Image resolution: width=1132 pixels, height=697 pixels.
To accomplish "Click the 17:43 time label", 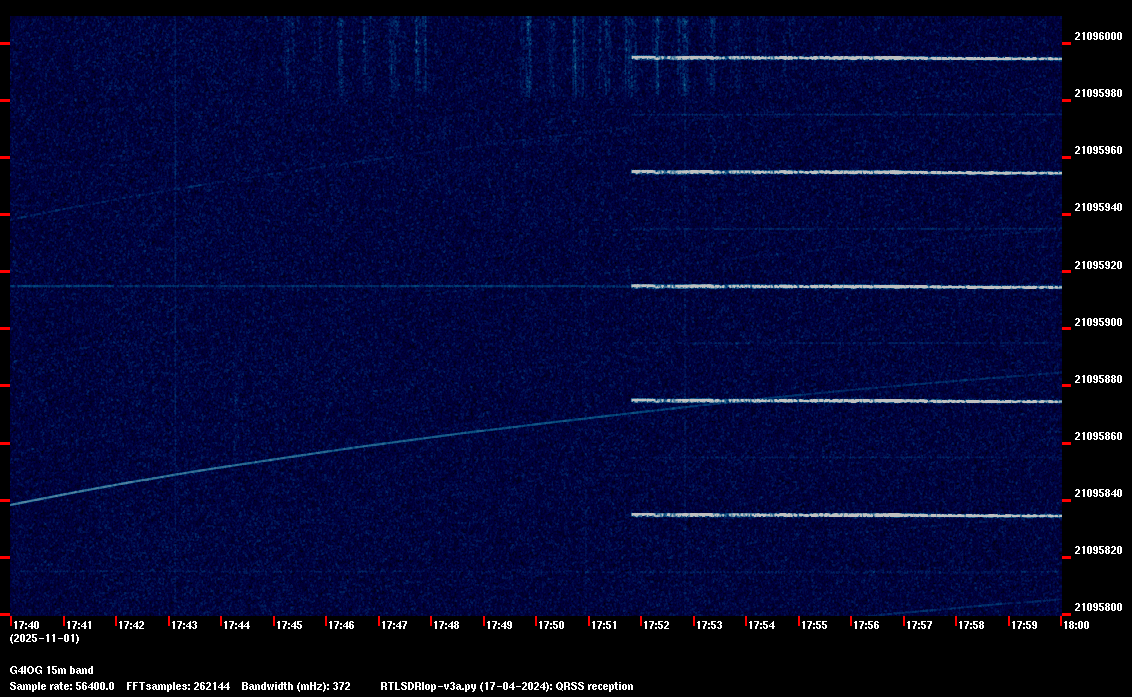I will (184, 625).
